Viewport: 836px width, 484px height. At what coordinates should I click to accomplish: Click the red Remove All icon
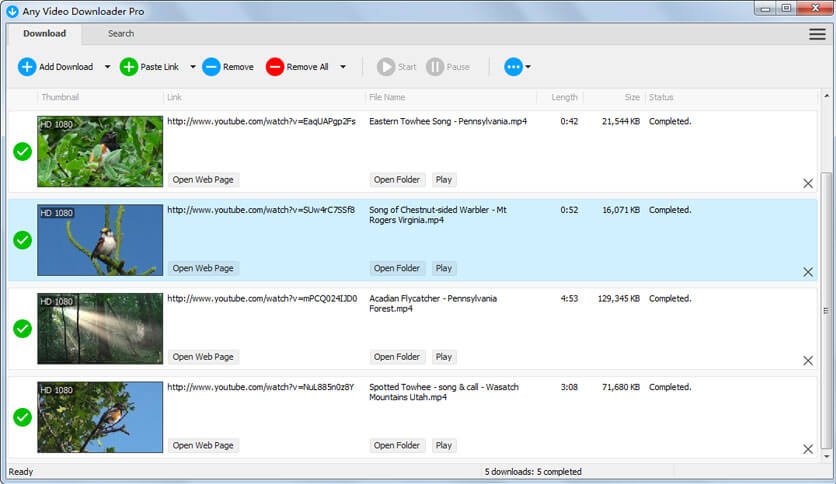click(x=275, y=67)
